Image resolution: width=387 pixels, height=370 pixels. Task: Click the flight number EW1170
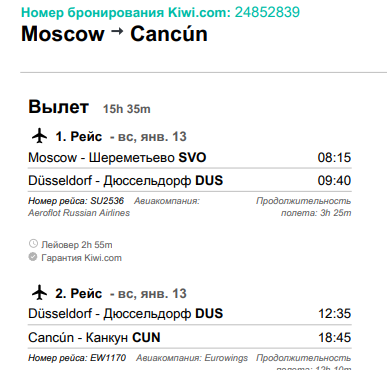(108, 358)
